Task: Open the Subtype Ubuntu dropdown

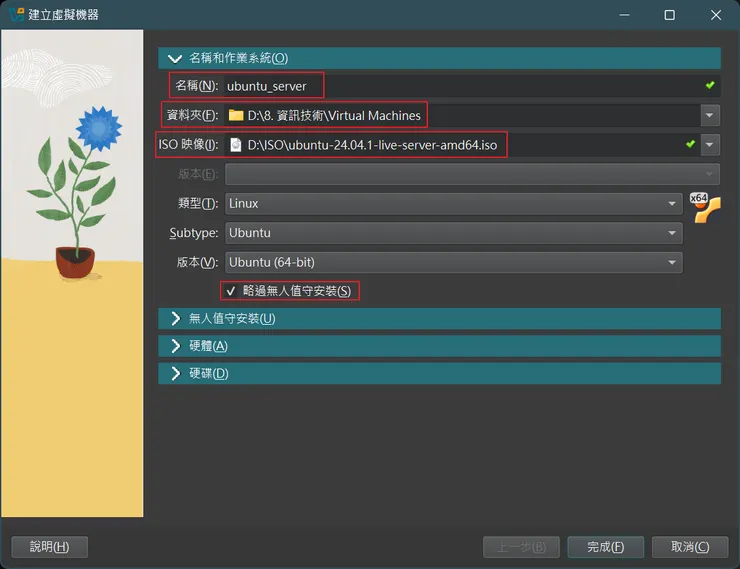Action: (454, 233)
